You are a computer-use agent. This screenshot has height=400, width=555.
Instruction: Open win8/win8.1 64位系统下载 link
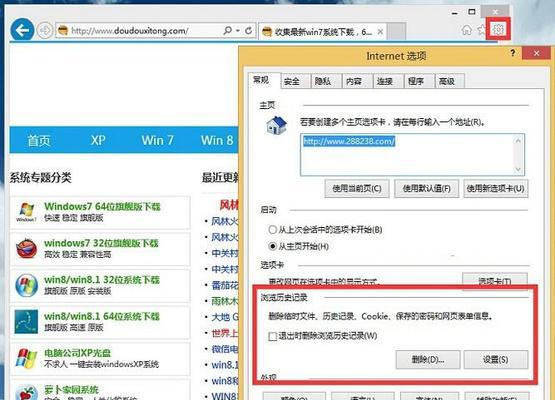(x=102, y=316)
